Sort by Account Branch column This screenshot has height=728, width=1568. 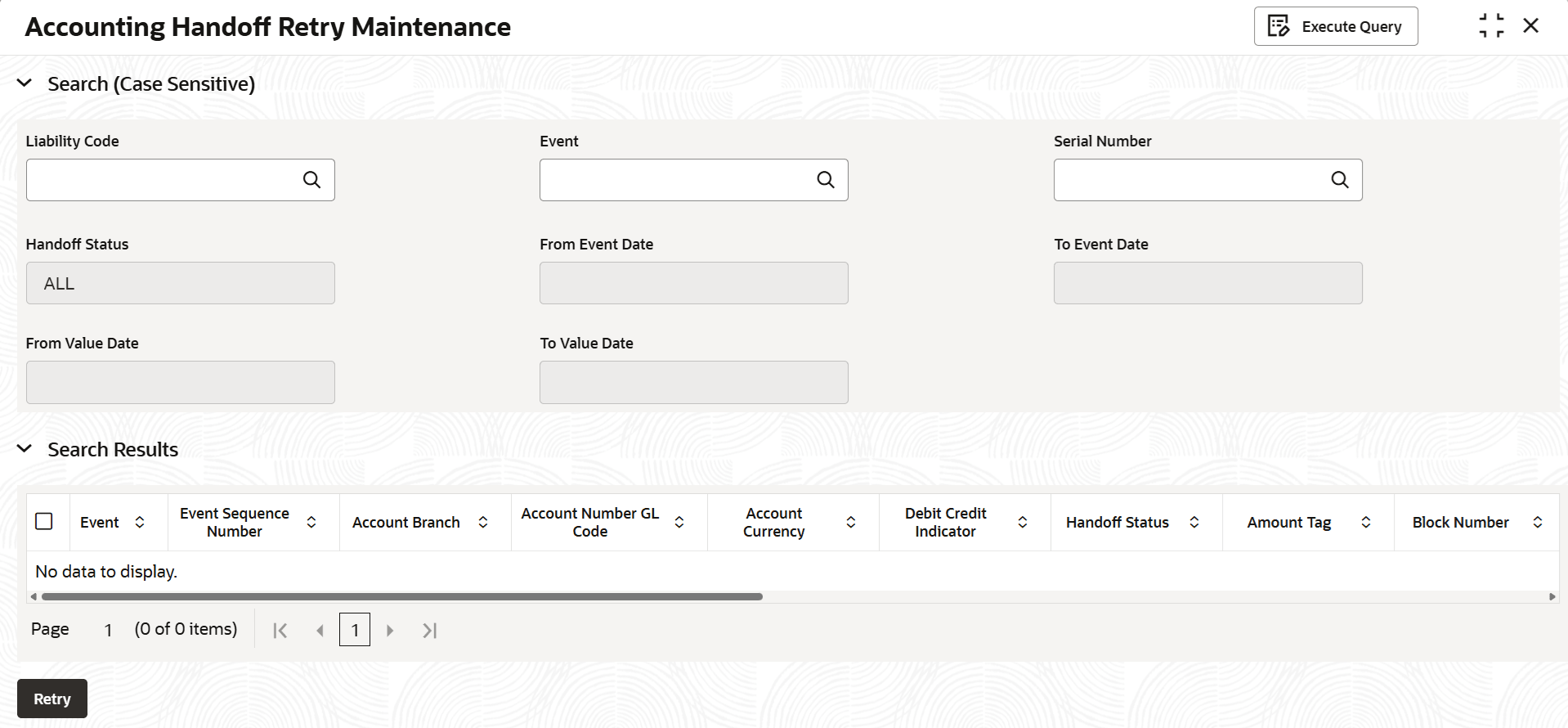[483, 522]
